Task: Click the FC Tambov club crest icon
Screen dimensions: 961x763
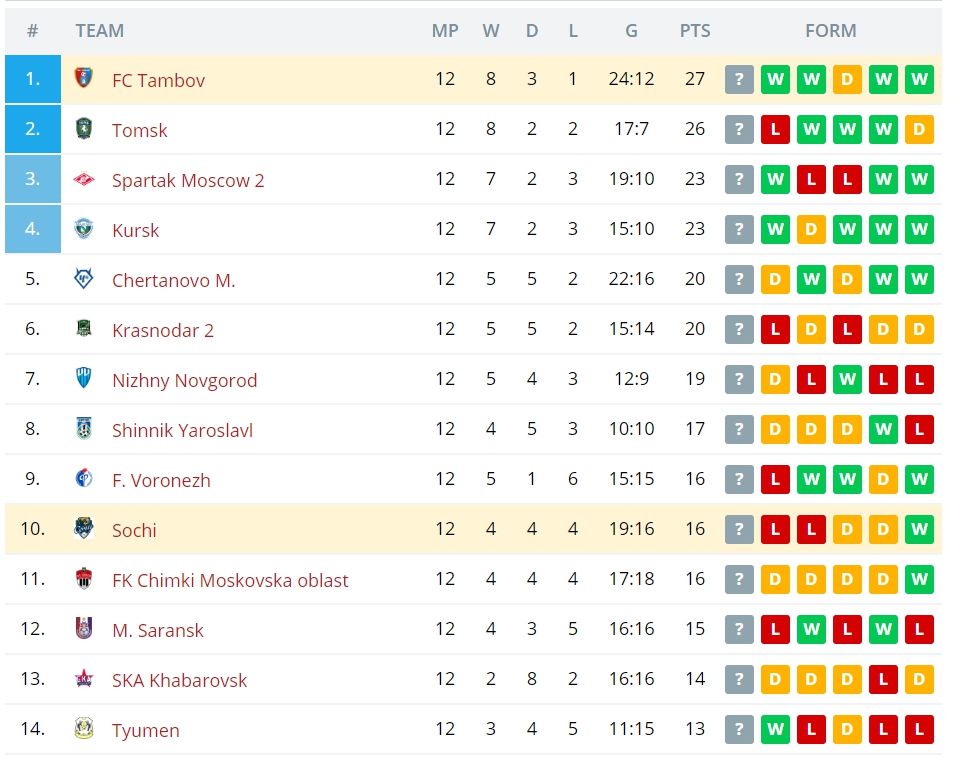Action: [84, 78]
